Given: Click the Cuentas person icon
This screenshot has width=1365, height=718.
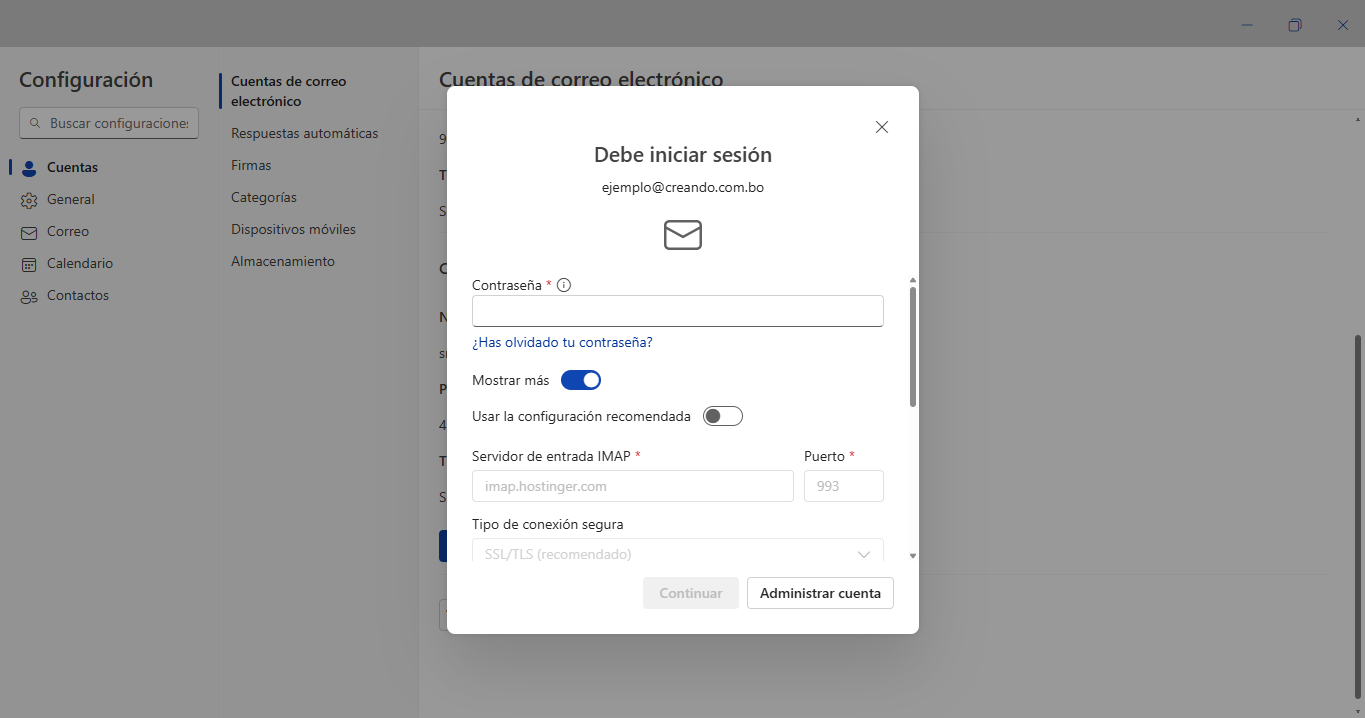Looking at the screenshot, I should tap(29, 168).
